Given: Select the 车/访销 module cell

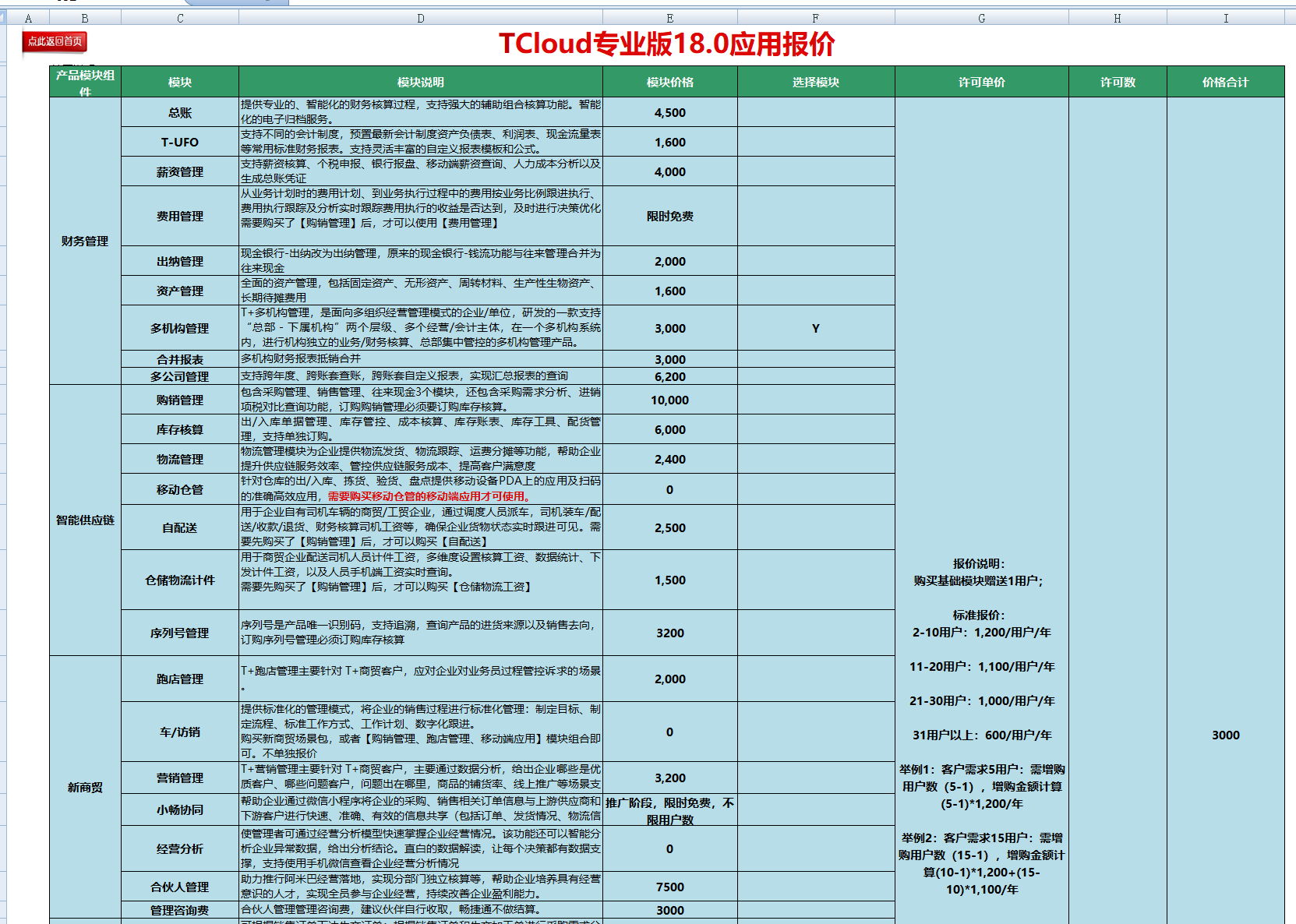Looking at the screenshot, I should coord(180,732).
